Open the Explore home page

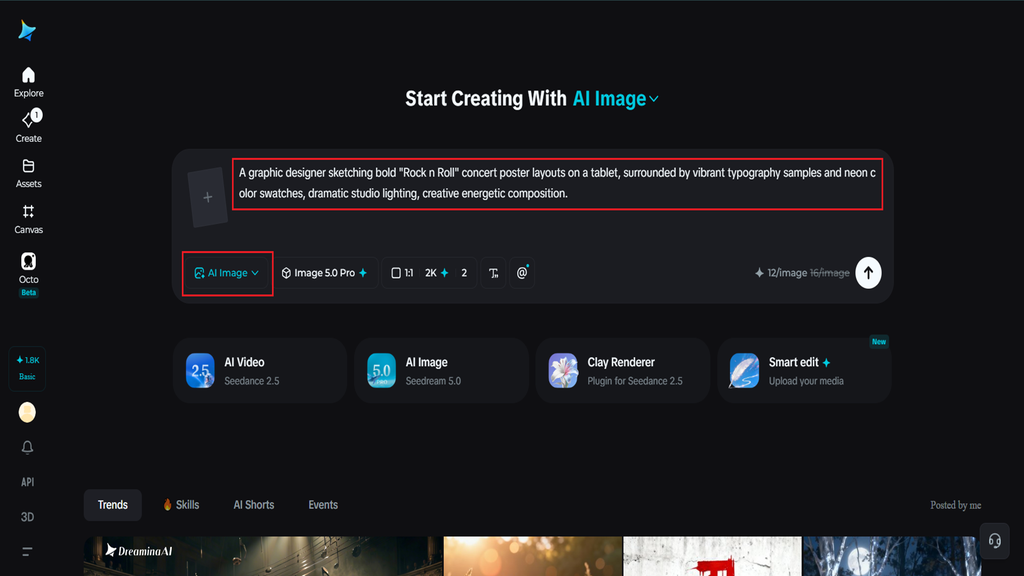click(x=28, y=82)
